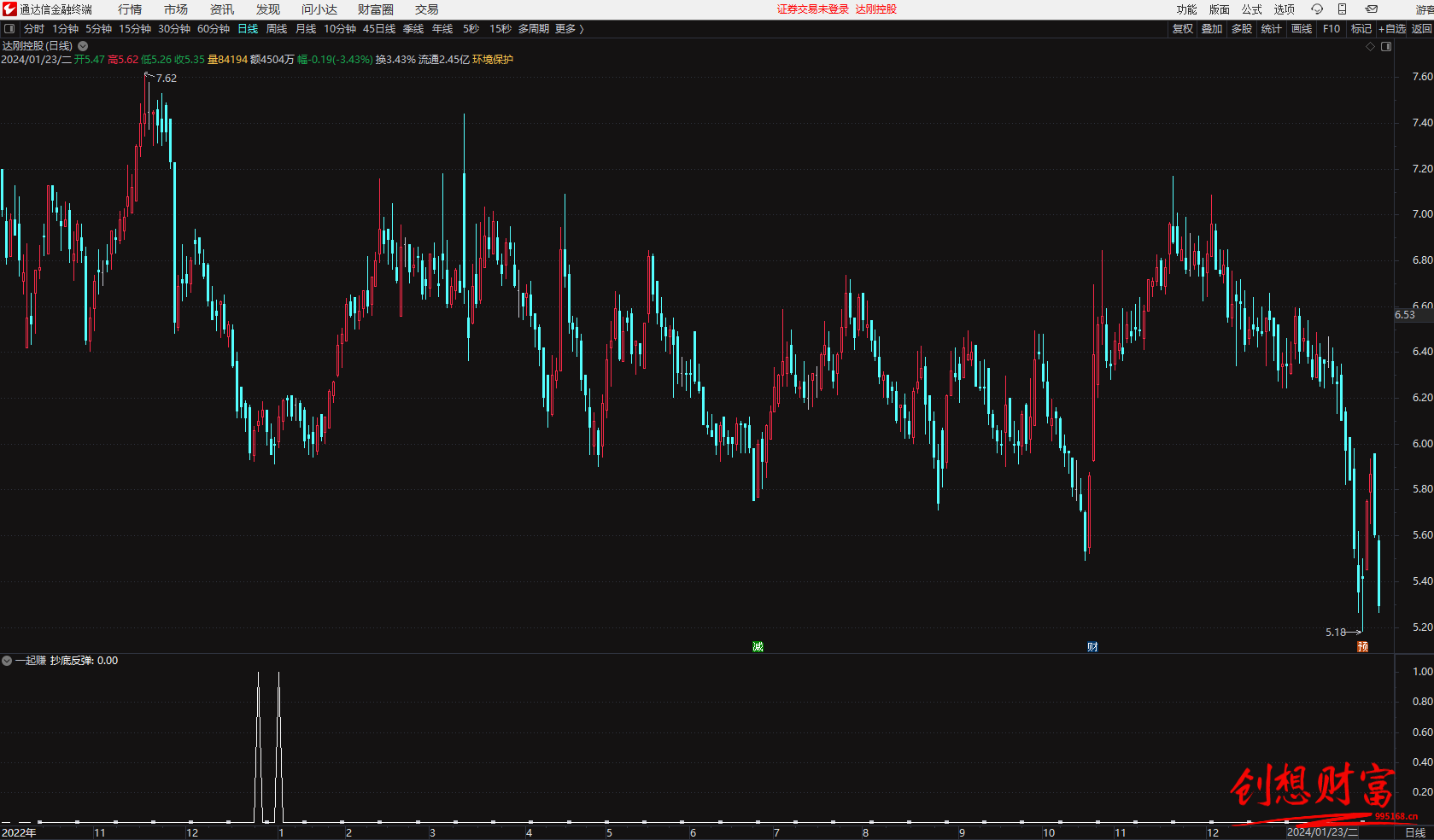This screenshot has width=1434, height=840.
Task: Open the 财富圈 menu
Action: click(376, 9)
